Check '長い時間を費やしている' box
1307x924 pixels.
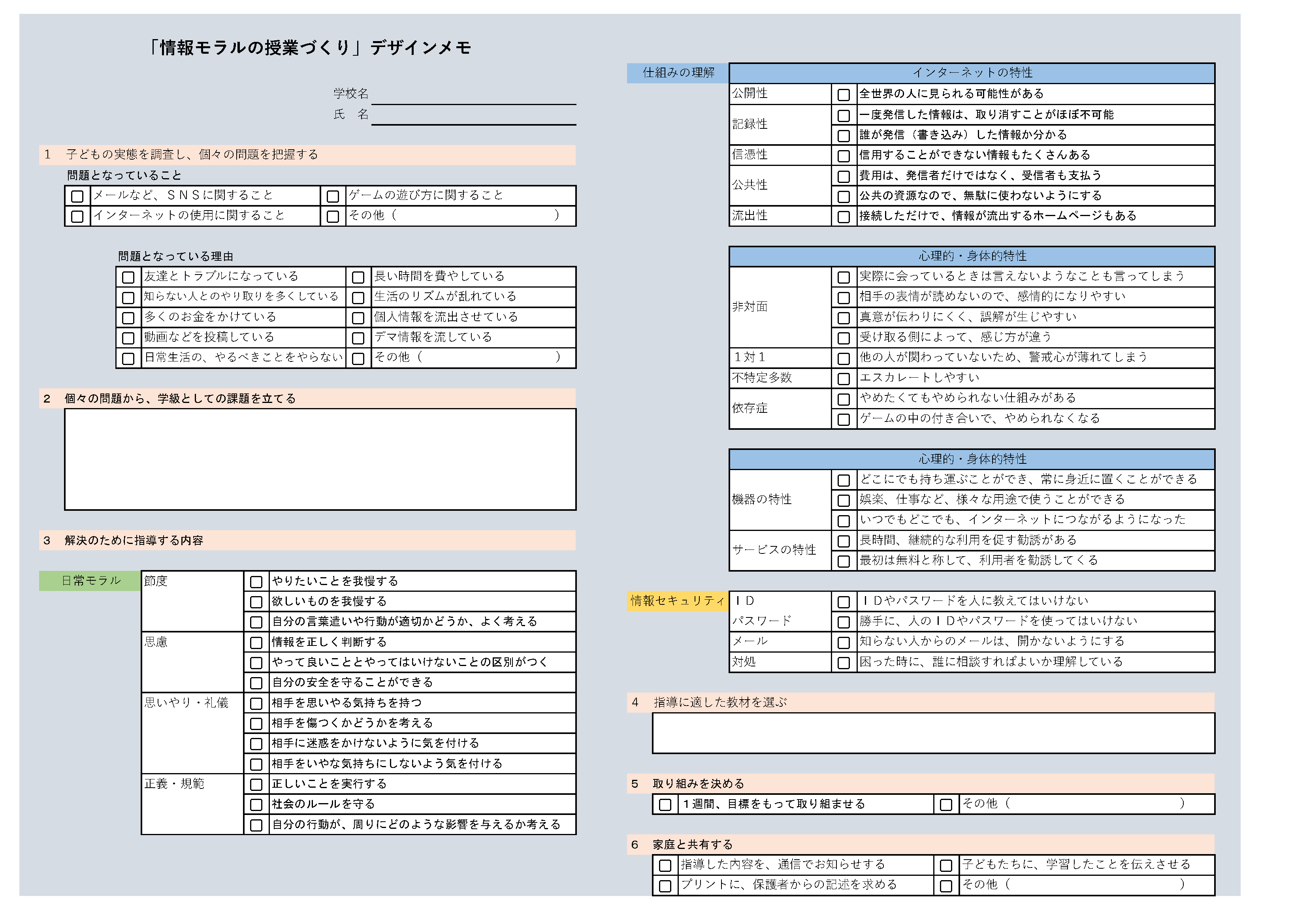pyautogui.click(x=358, y=277)
